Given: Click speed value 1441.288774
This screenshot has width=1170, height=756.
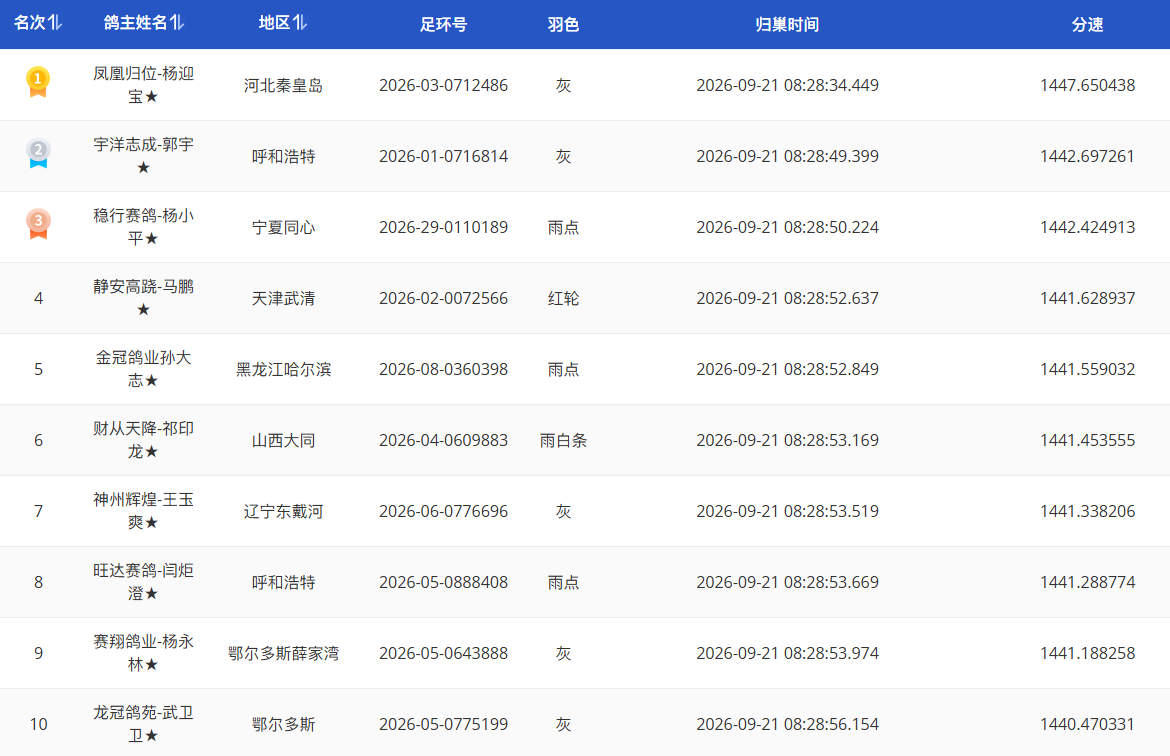Looking at the screenshot, I should click(1087, 582).
